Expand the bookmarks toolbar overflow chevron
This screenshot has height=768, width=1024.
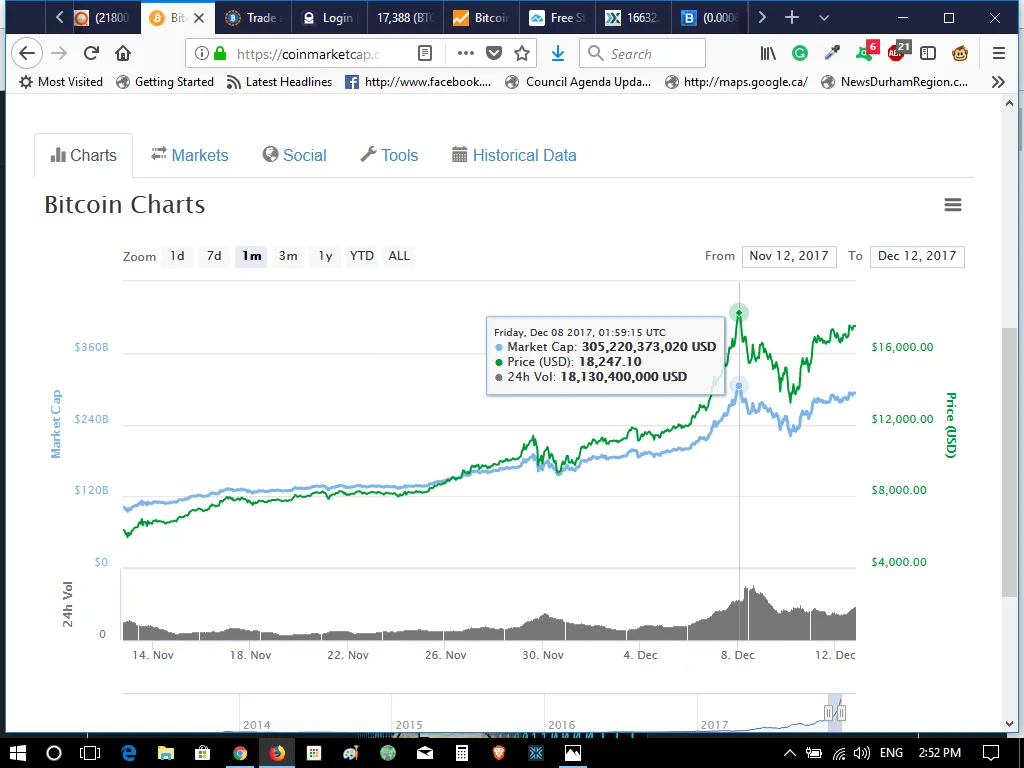(x=998, y=82)
